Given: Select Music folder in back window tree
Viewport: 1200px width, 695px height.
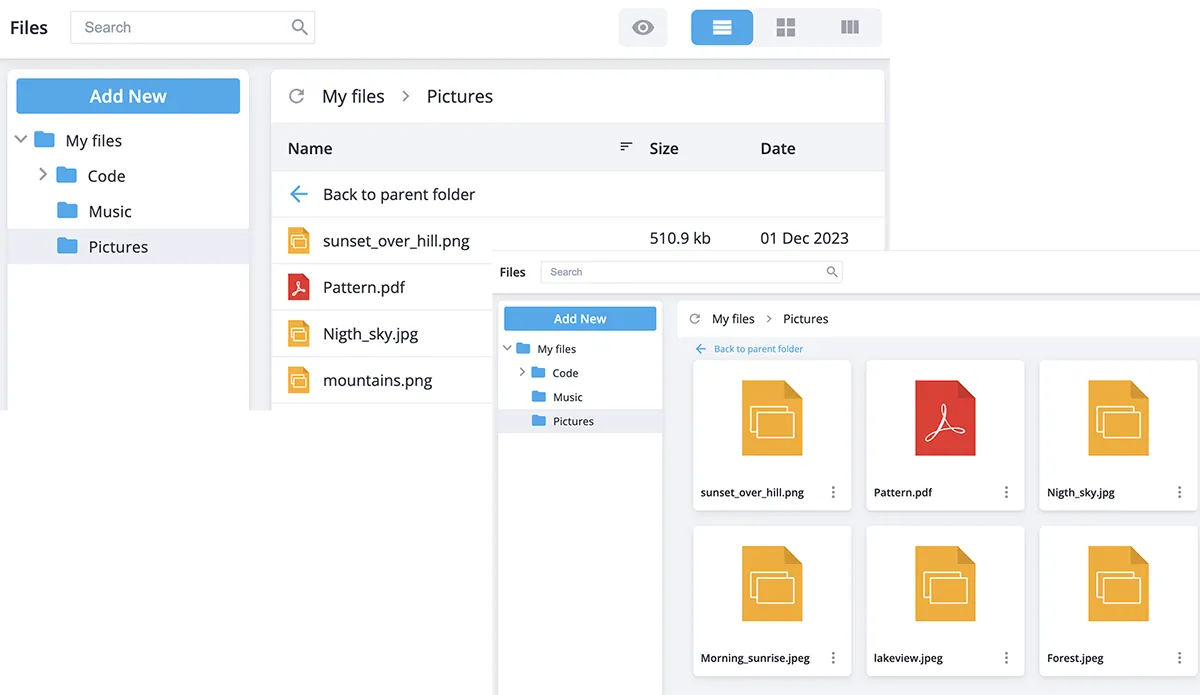Looking at the screenshot, I should 110,211.
